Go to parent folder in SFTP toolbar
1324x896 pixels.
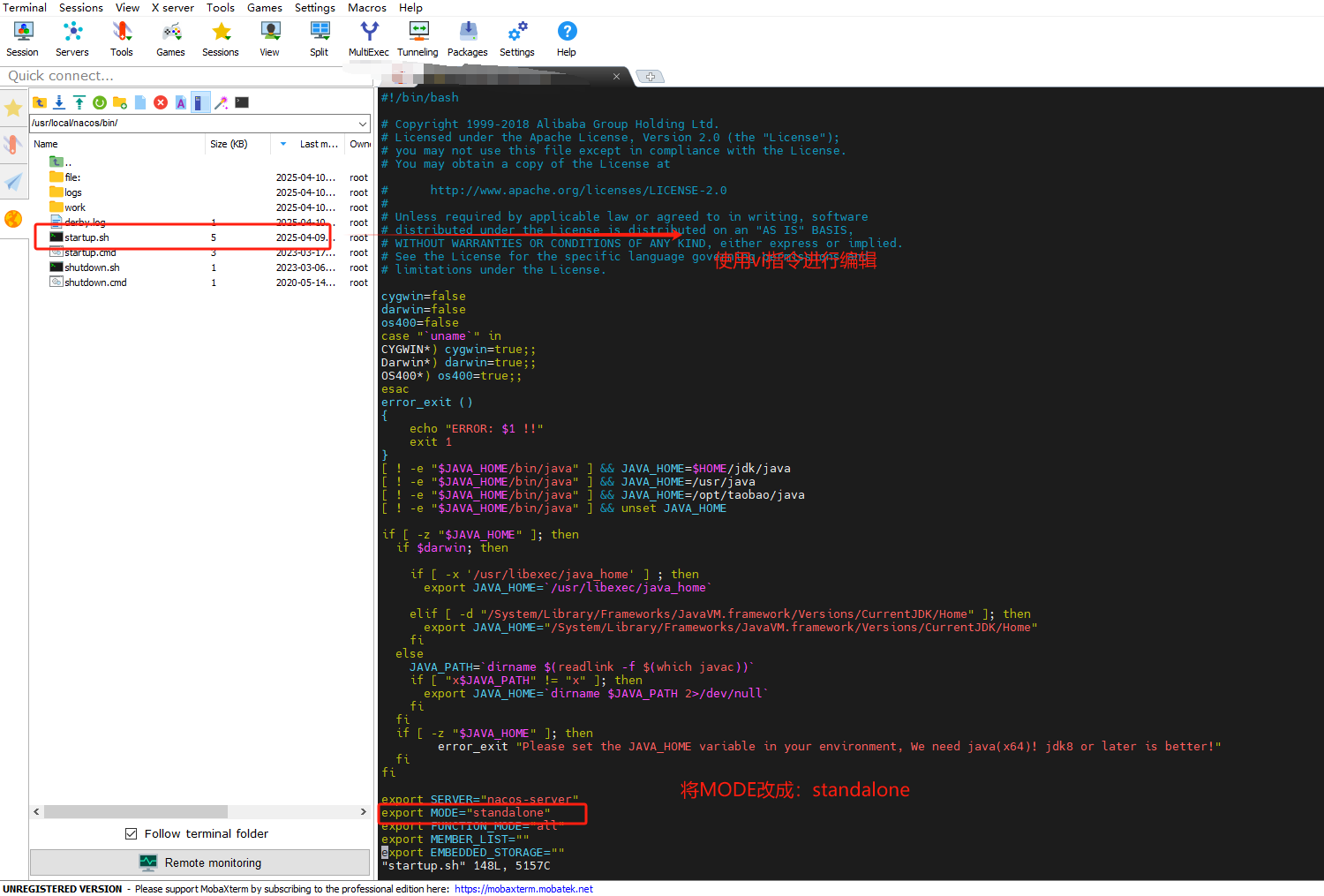[x=40, y=102]
